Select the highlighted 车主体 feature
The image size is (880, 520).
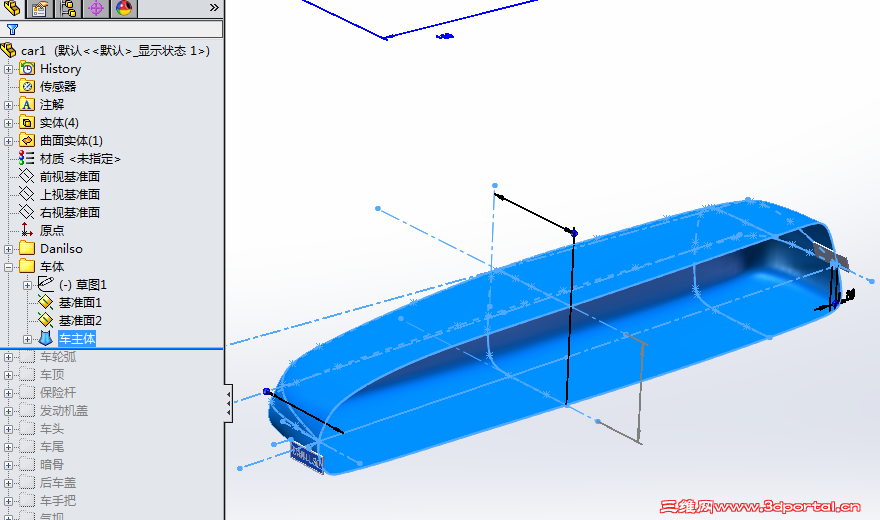point(77,338)
